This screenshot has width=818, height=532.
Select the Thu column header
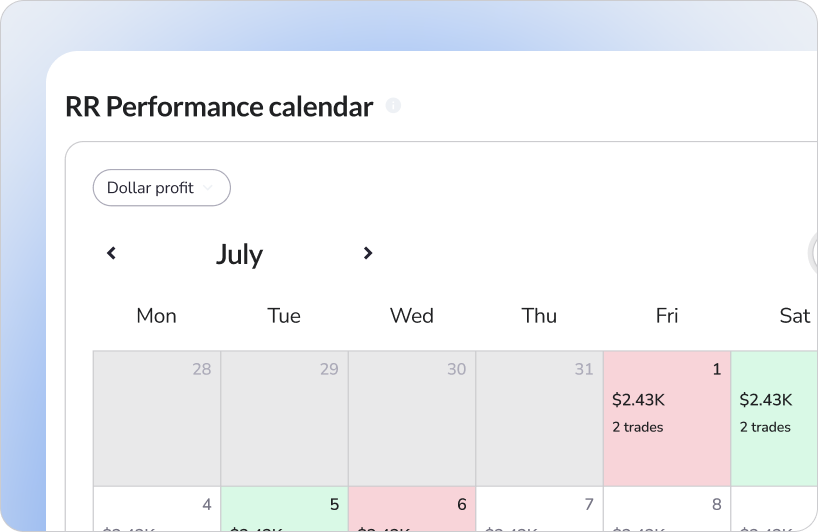pos(539,316)
